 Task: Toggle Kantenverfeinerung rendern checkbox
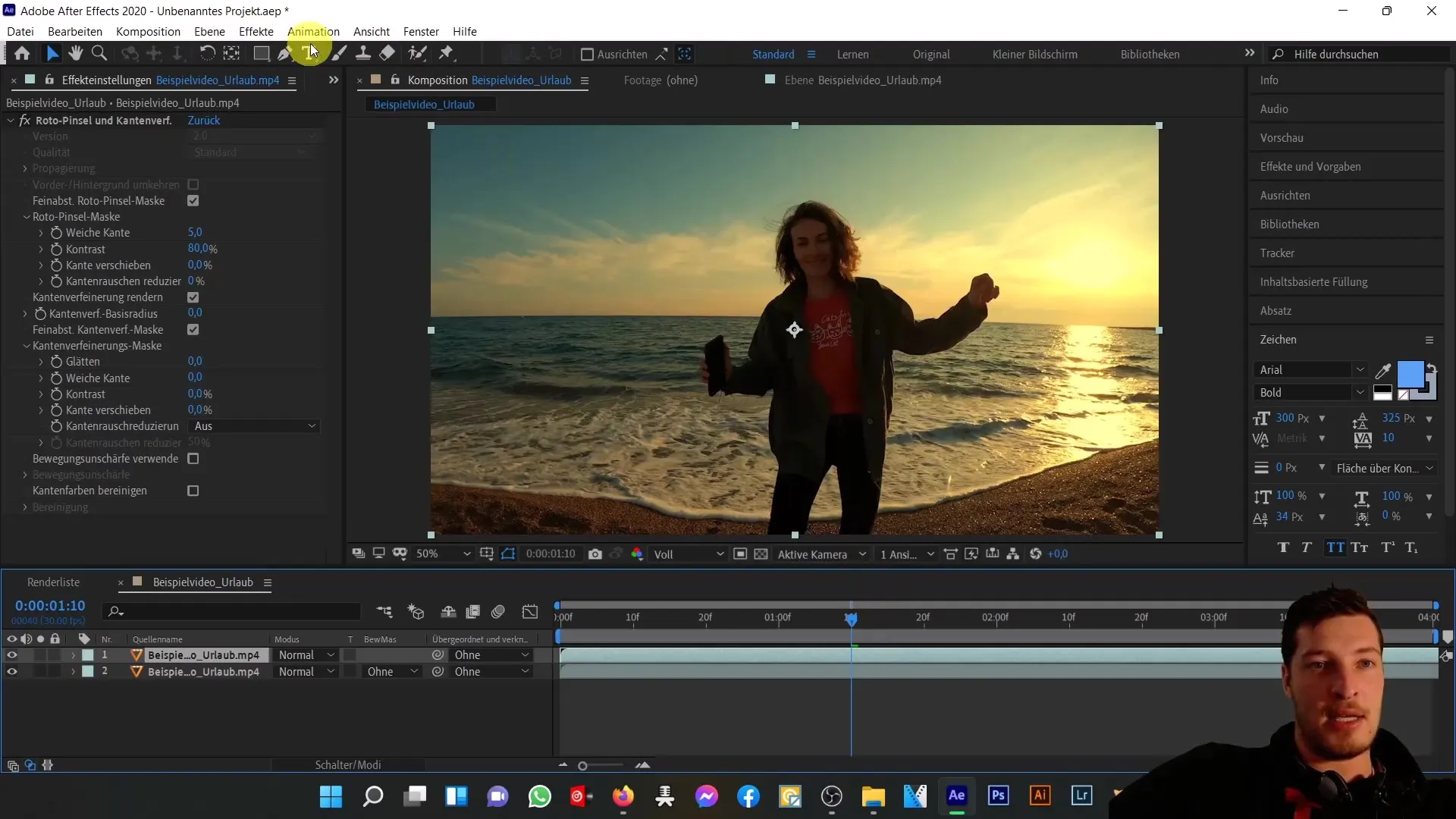point(193,297)
